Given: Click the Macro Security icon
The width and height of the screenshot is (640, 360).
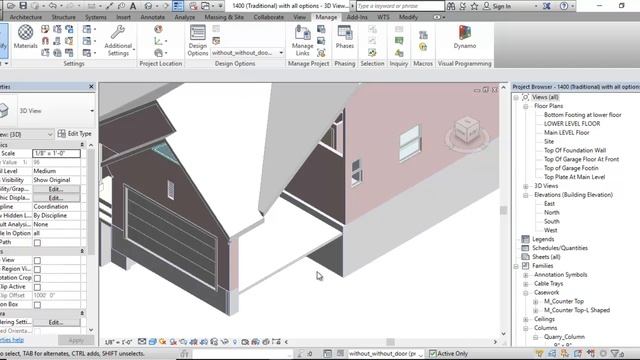Looking at the screenshot, I should click(x=423, y=47).
